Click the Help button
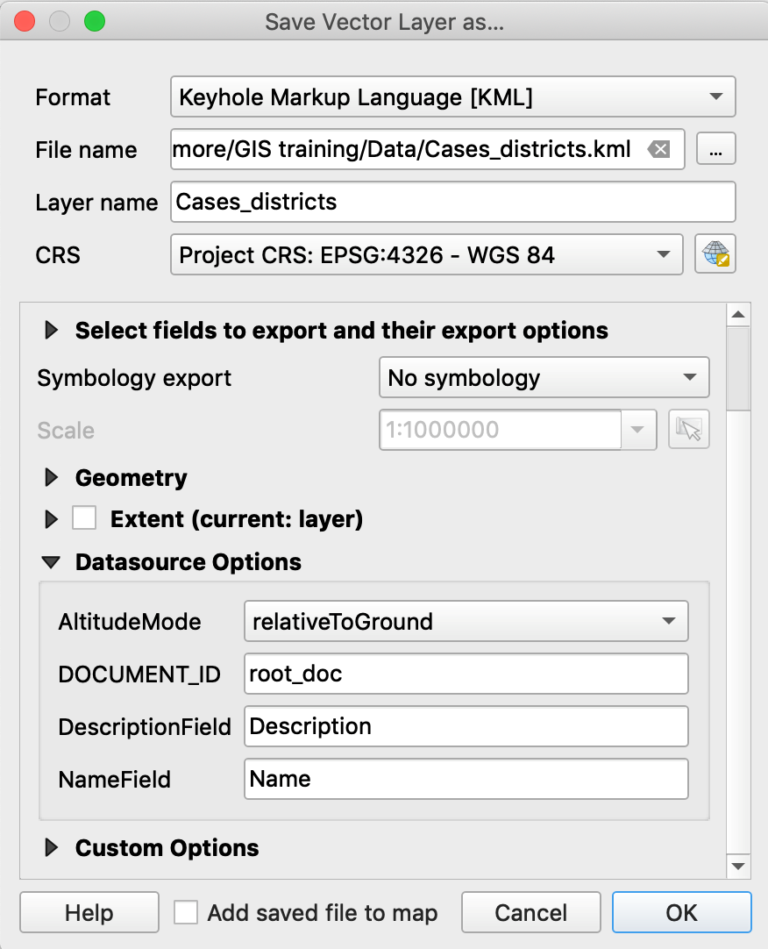 90,912
